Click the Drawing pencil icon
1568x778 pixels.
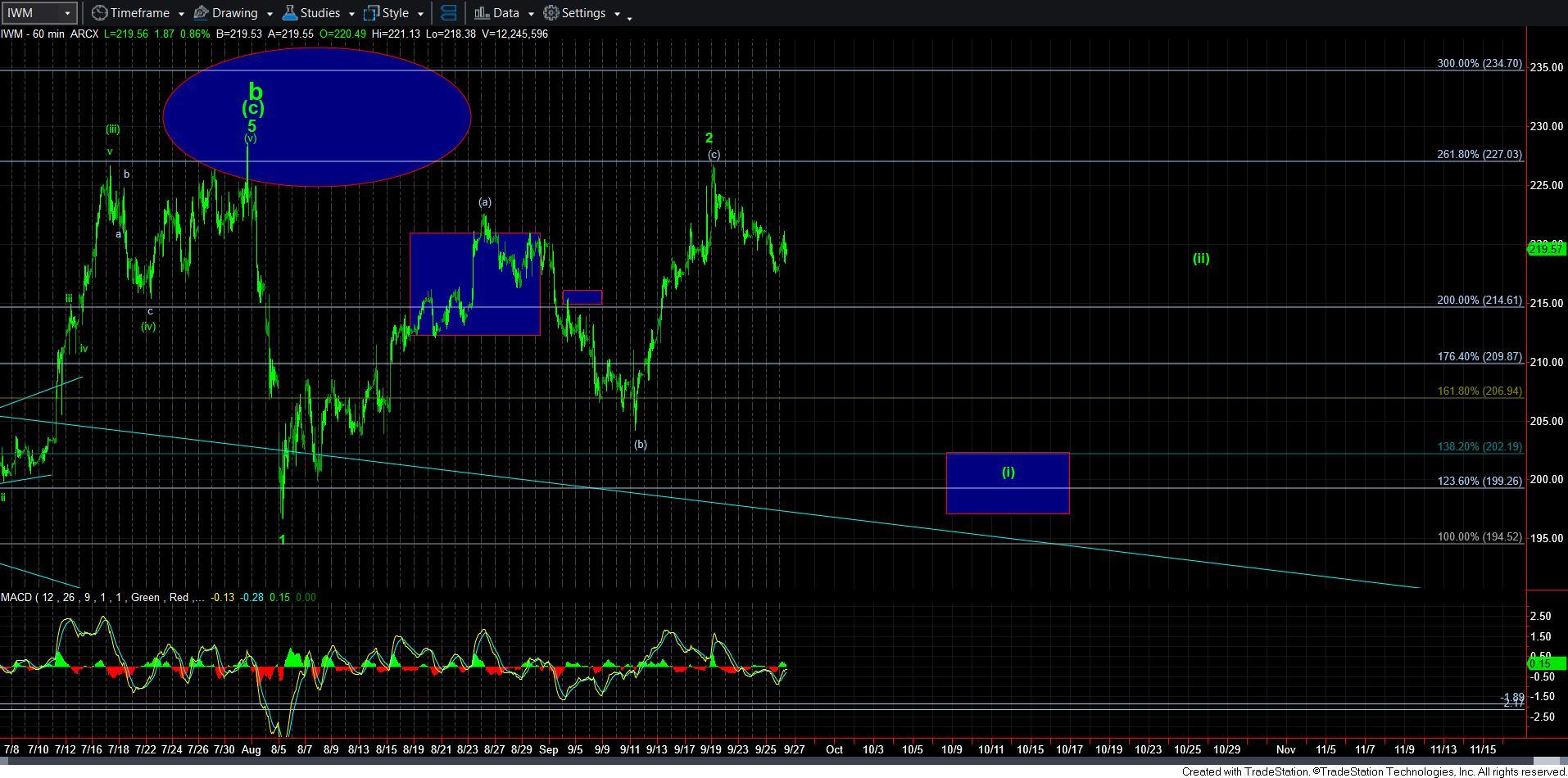tap(201, 13)
